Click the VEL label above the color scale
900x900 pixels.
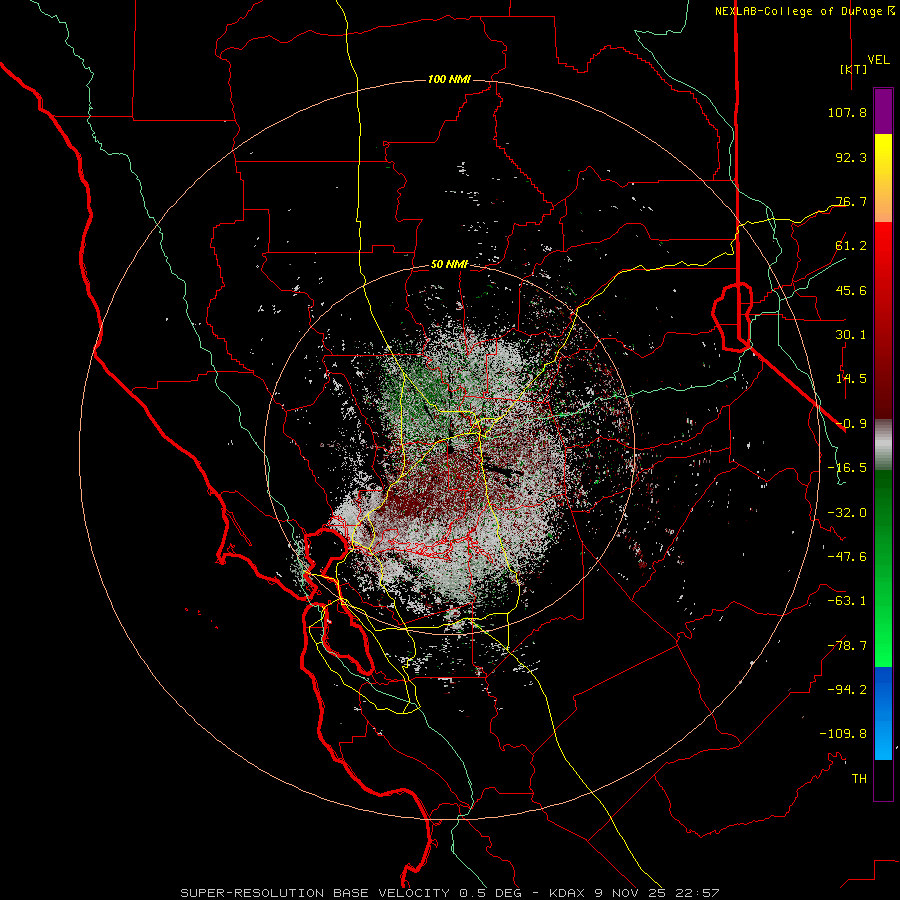879,60
